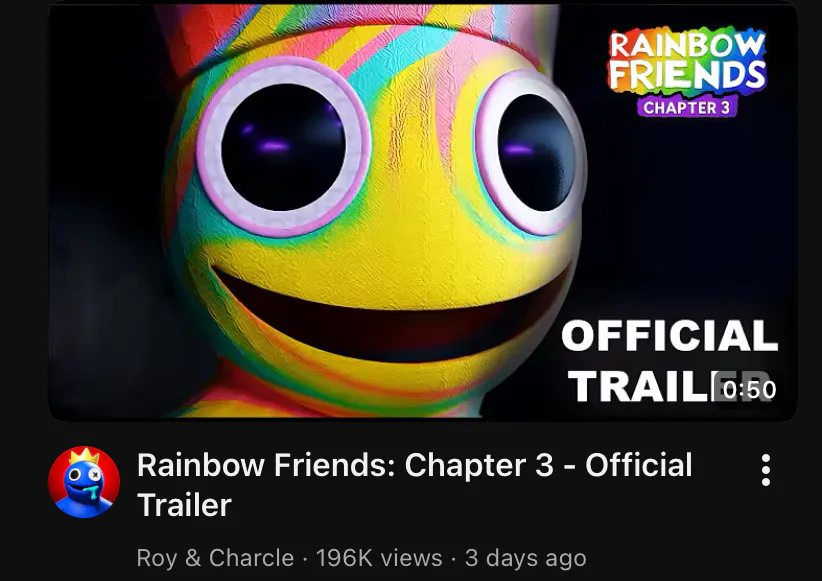Click the RAINBOW word in the logo

[x=687, y=46]
